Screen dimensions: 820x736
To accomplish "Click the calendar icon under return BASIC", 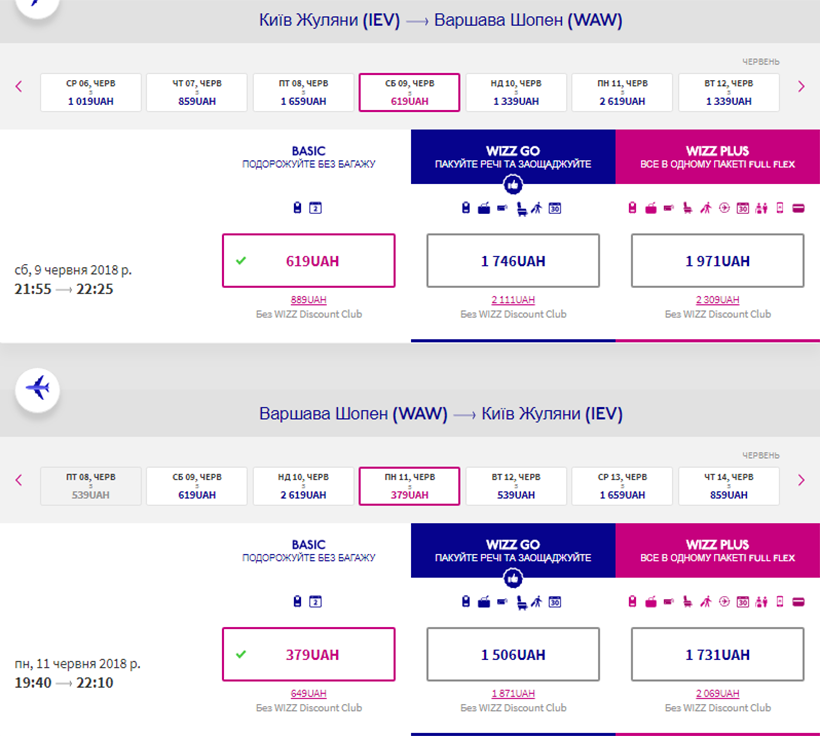I will [x=315, y=602].
